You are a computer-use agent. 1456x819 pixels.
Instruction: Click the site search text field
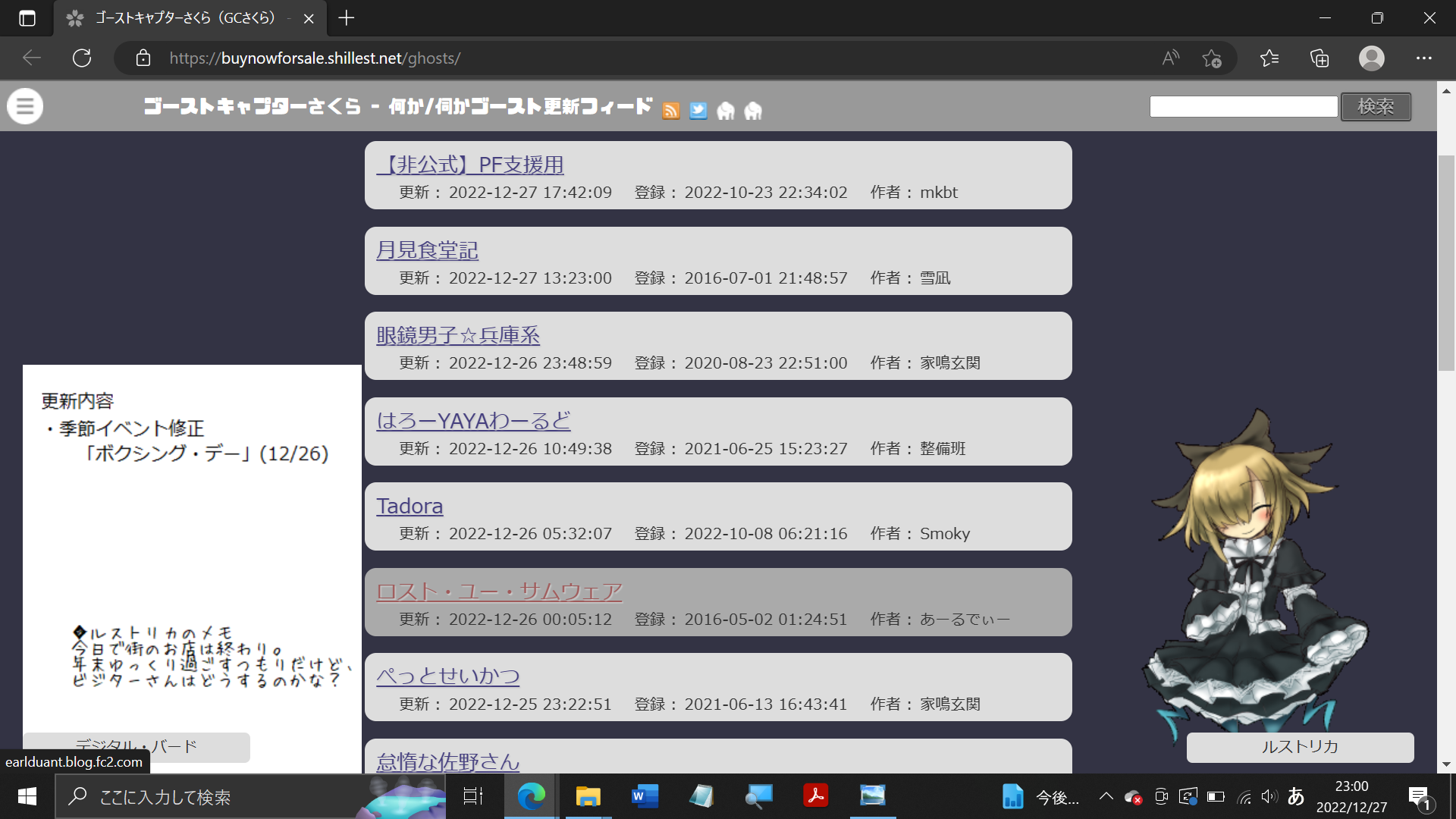[1244, 107]
